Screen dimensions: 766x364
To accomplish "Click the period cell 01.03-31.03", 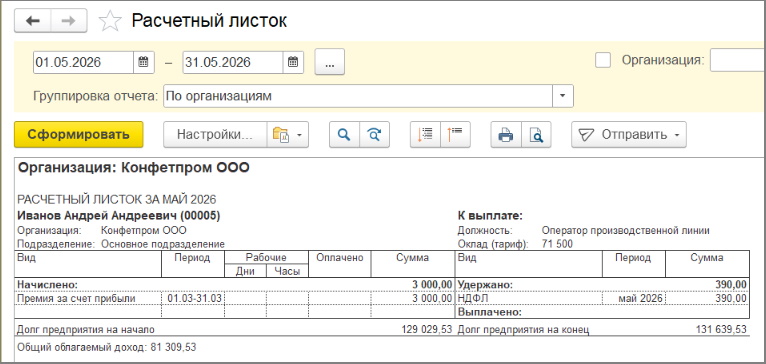I will [193, 298].
